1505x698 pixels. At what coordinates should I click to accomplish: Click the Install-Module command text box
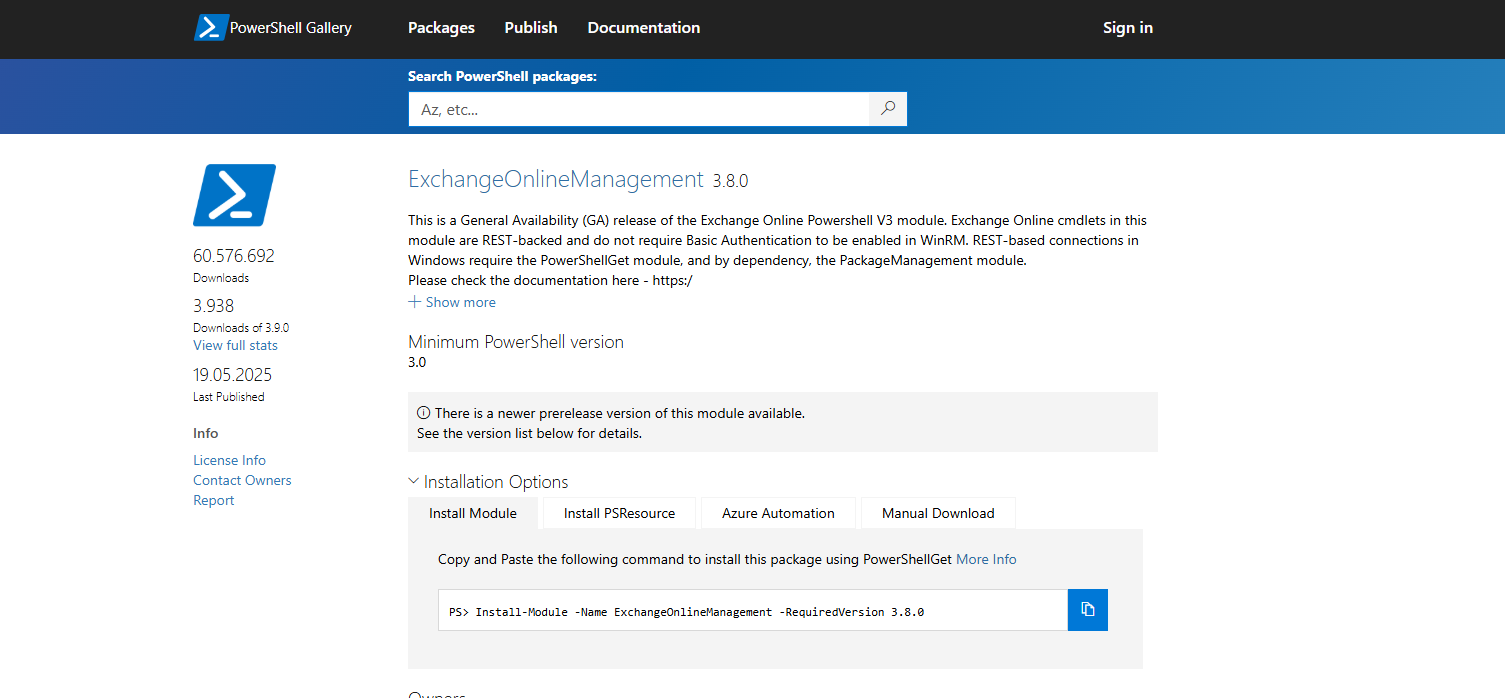coord(753,610)
